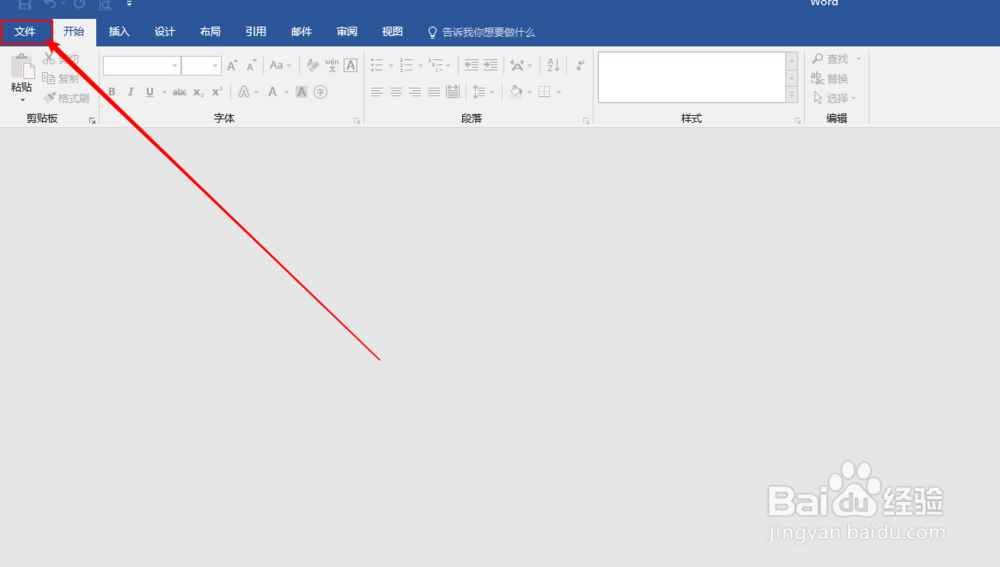
Task: Click the Format Painter (格式刷) brush
Action: 49,98
